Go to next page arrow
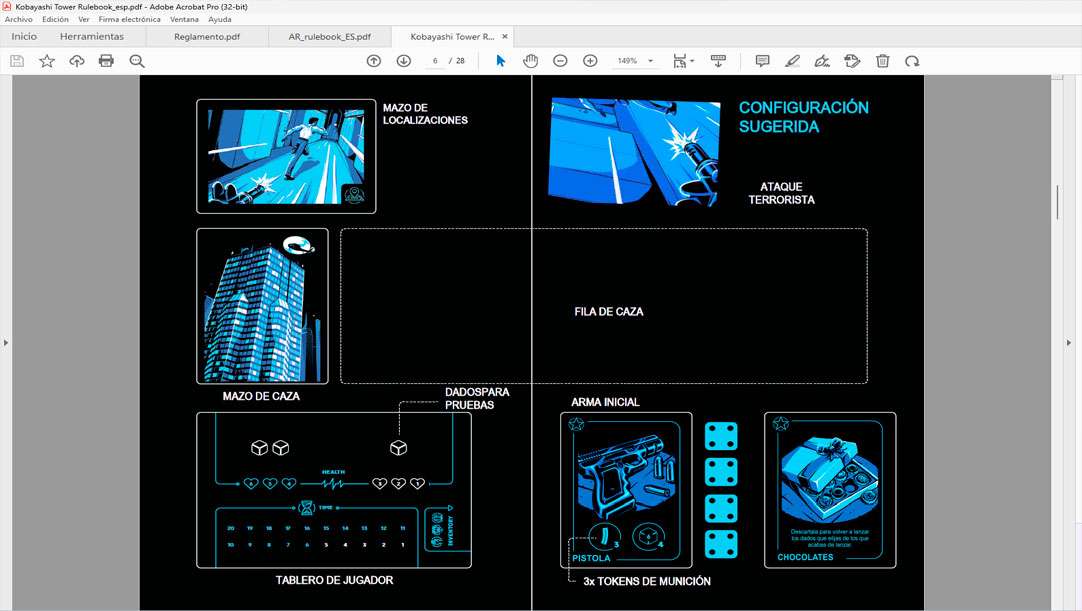The image size is (1082, 611). (404, 61)
